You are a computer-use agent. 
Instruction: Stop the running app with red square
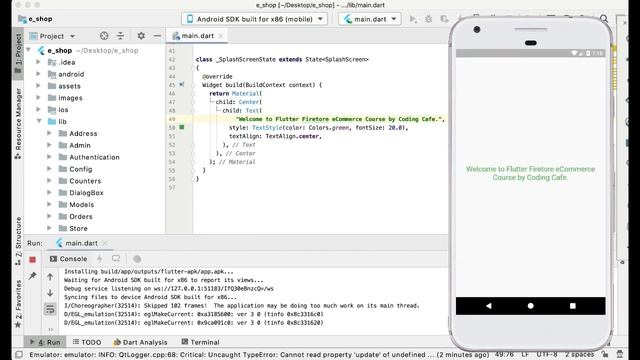point(33,260)
